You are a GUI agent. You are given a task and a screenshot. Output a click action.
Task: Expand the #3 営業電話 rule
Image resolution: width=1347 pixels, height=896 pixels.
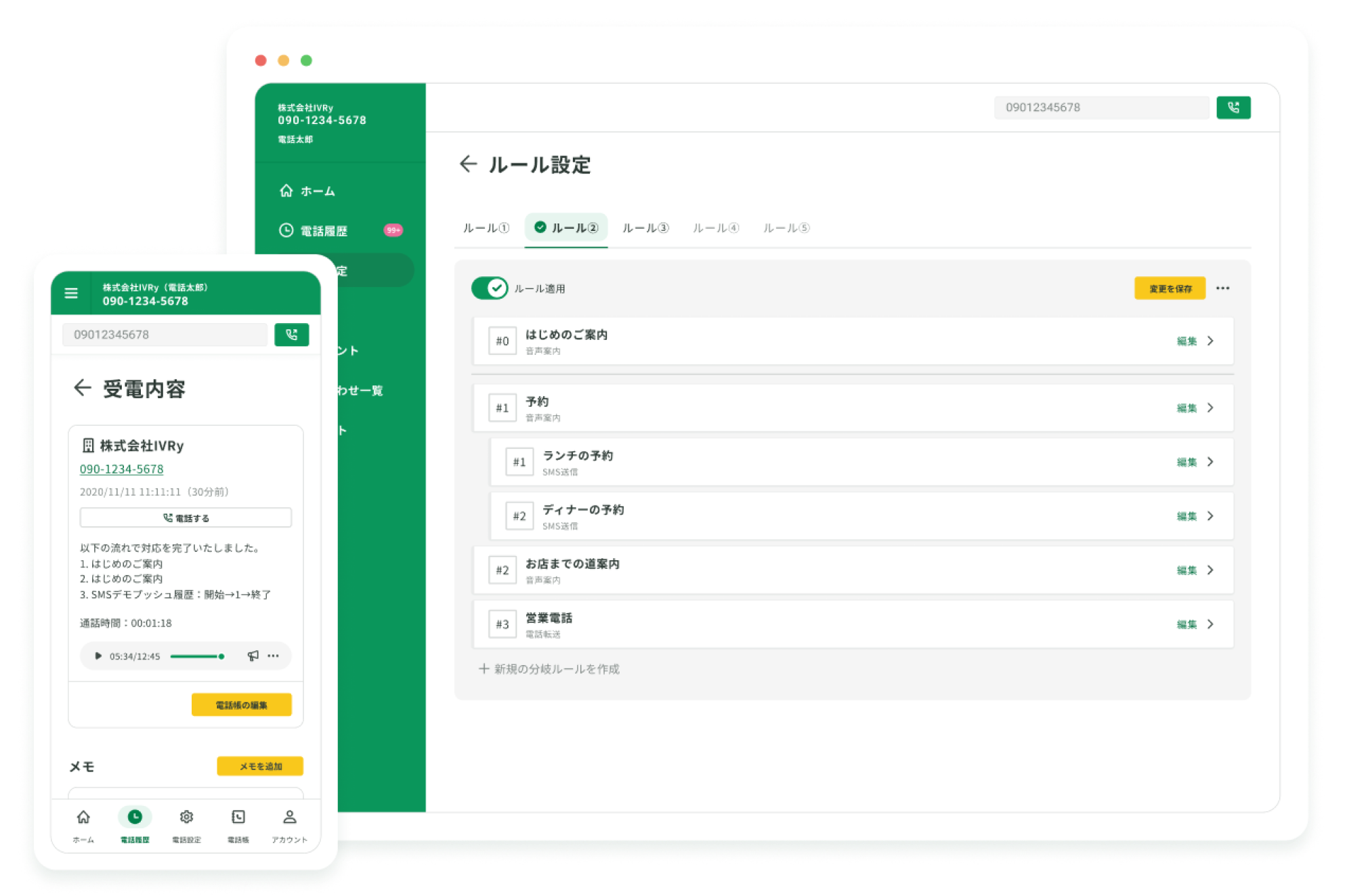pyautogui.click(x=1199, y=624)
